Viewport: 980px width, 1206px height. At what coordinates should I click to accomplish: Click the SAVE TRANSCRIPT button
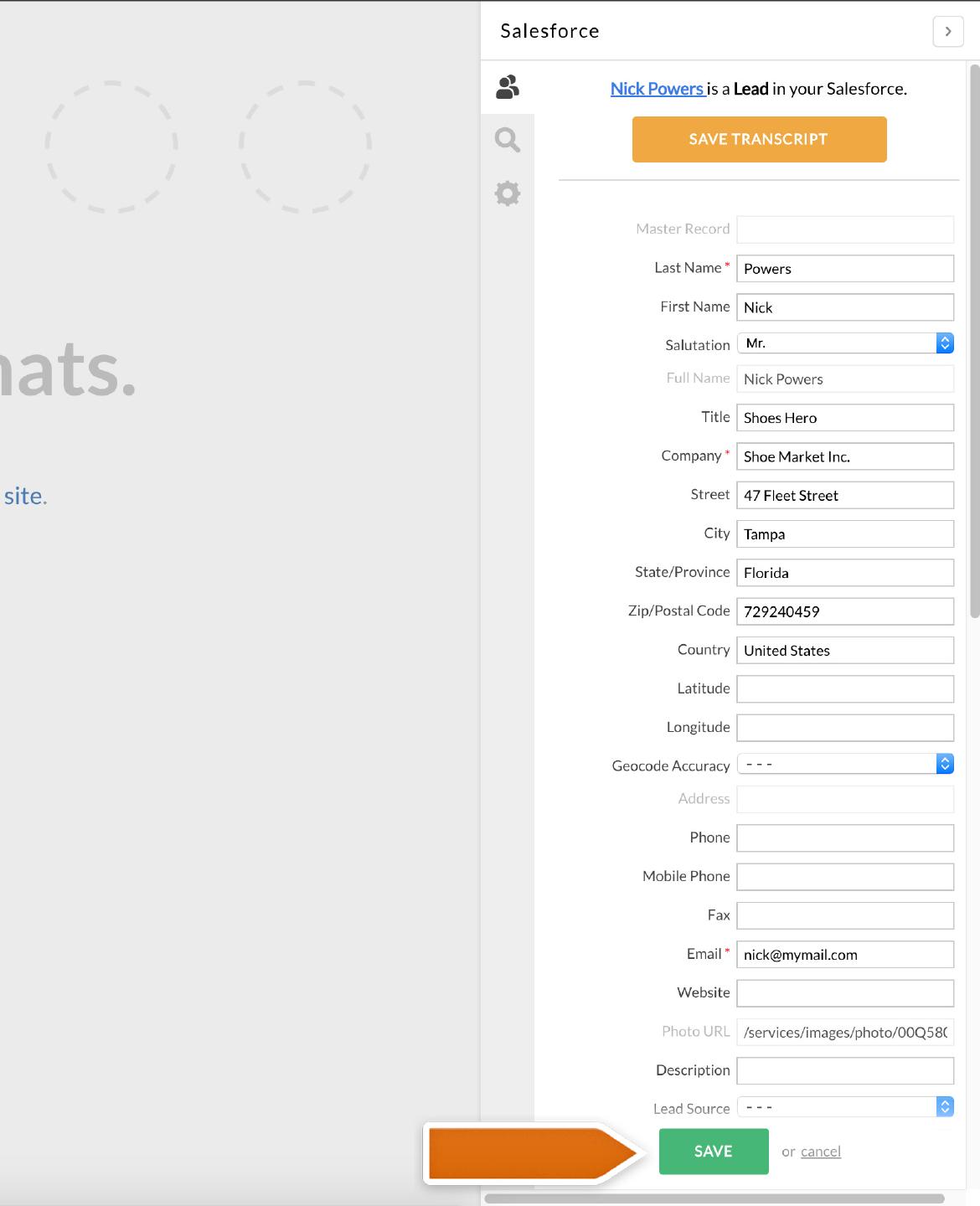[759, 139]
